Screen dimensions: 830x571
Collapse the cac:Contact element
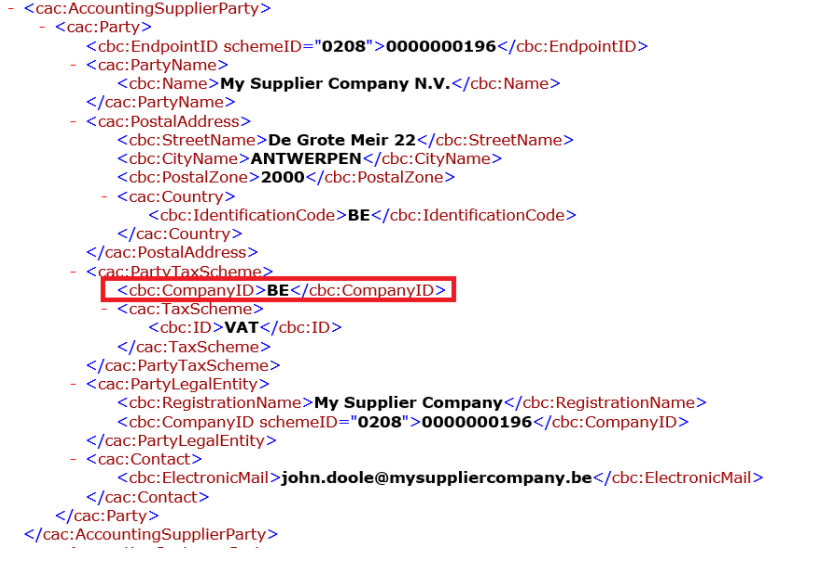75,459
